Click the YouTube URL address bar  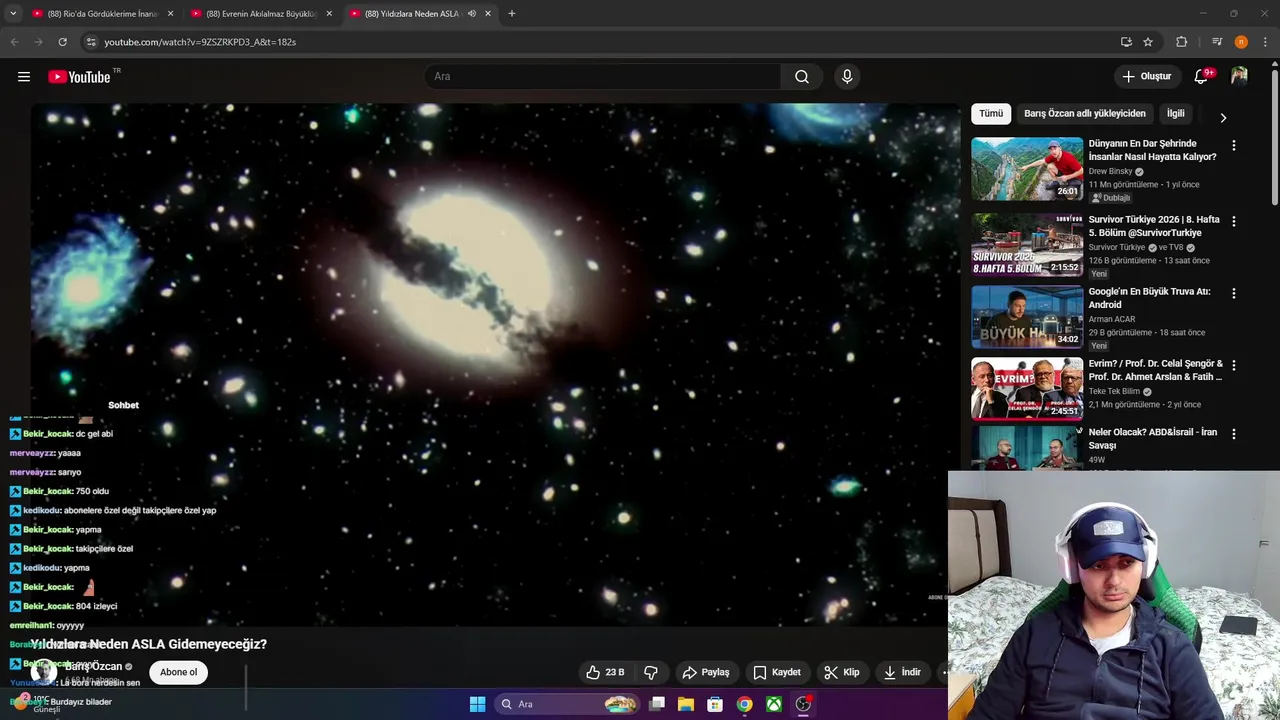click(600, 42)
